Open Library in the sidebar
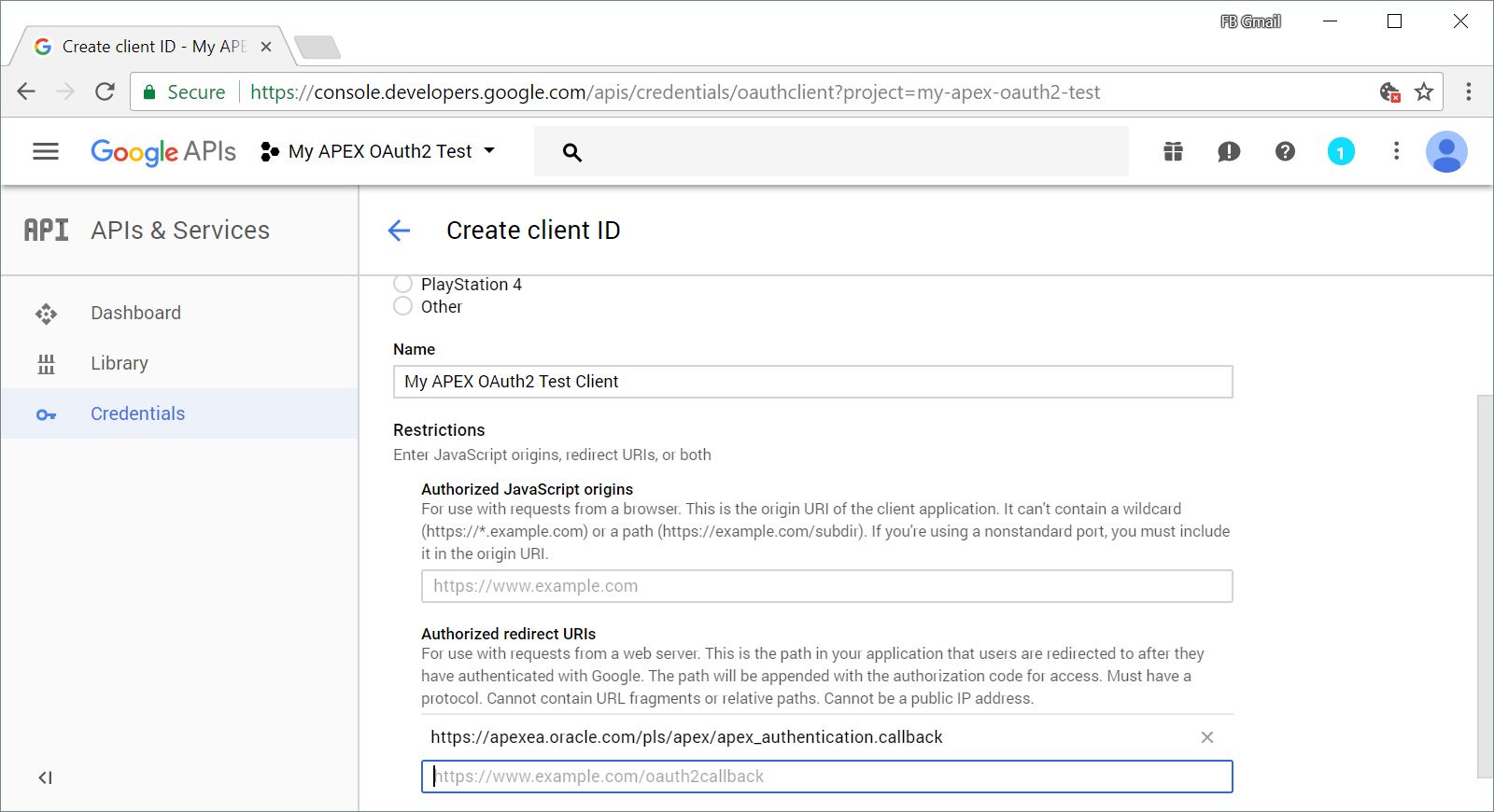The width and height of the screenshot is (1494, 812). tap(179, 363)
